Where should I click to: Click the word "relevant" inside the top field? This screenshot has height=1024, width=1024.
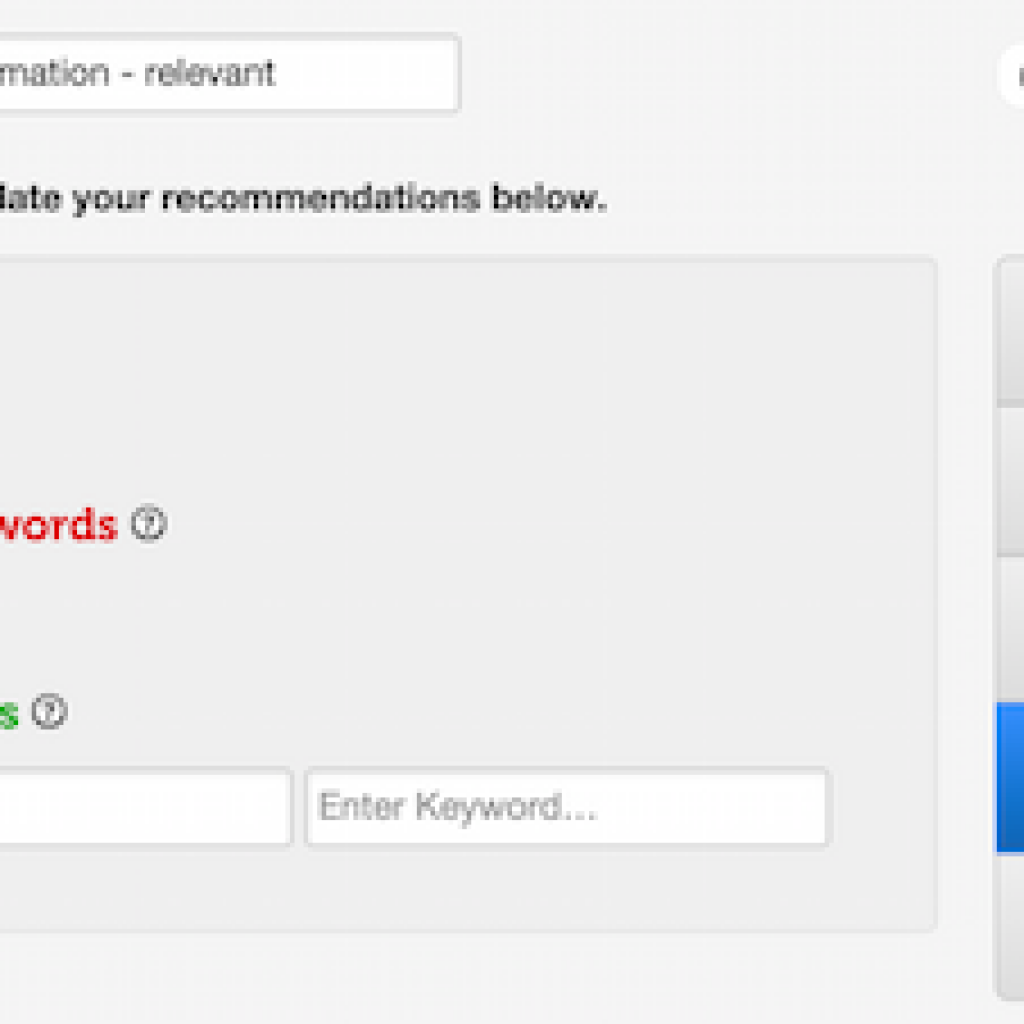pyautogui.click(x=210, y=73)
